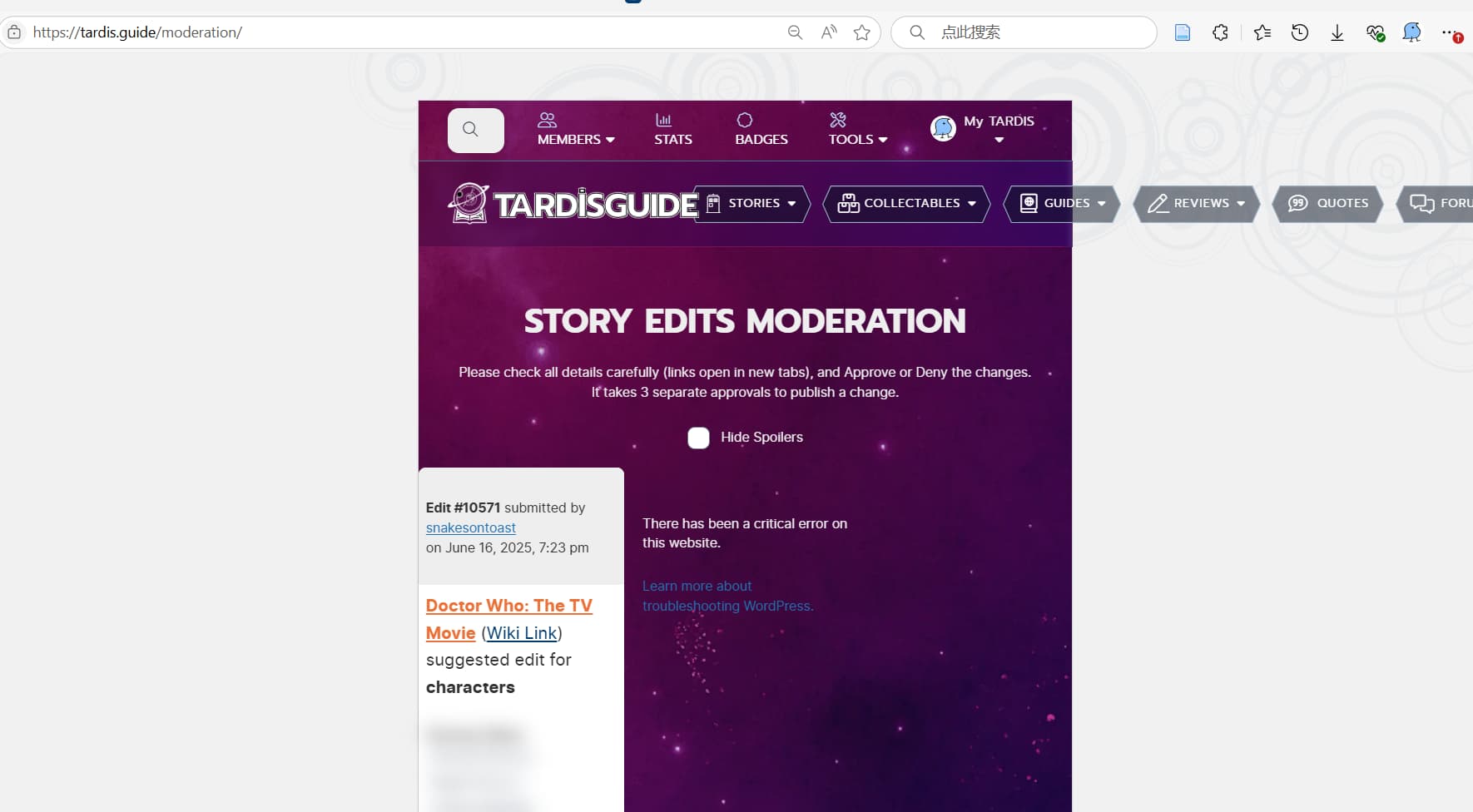
Task: Click the badges circle icon
Action: click(745, 120)
